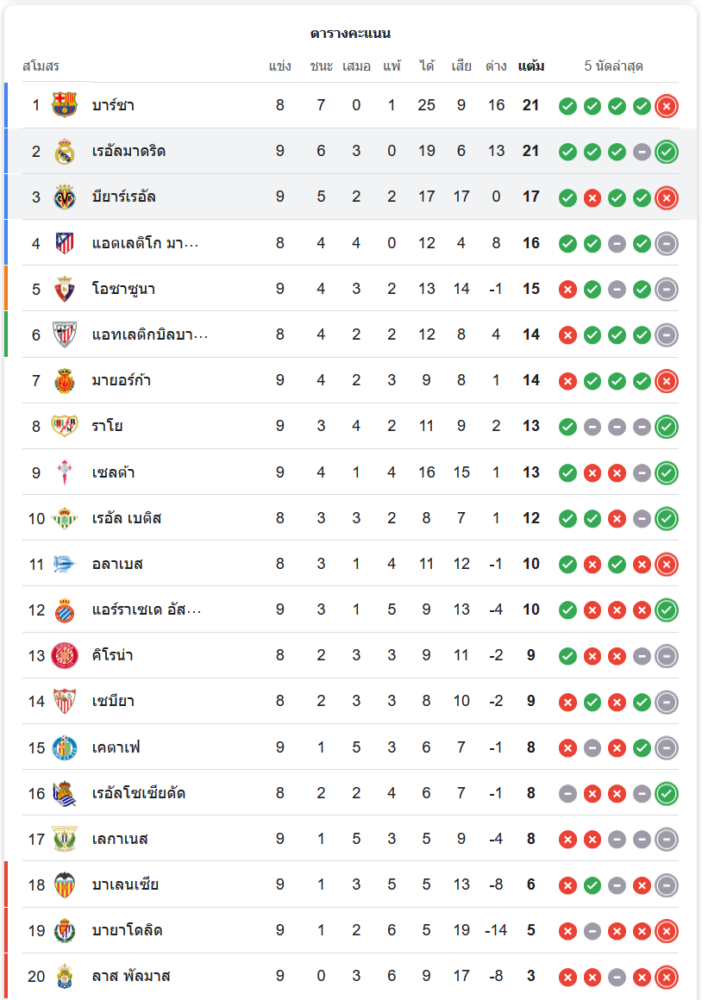This screenshot has width=702, height=1000.
Task: Click the Real Madrid crest icon
Action: (65, 151)
